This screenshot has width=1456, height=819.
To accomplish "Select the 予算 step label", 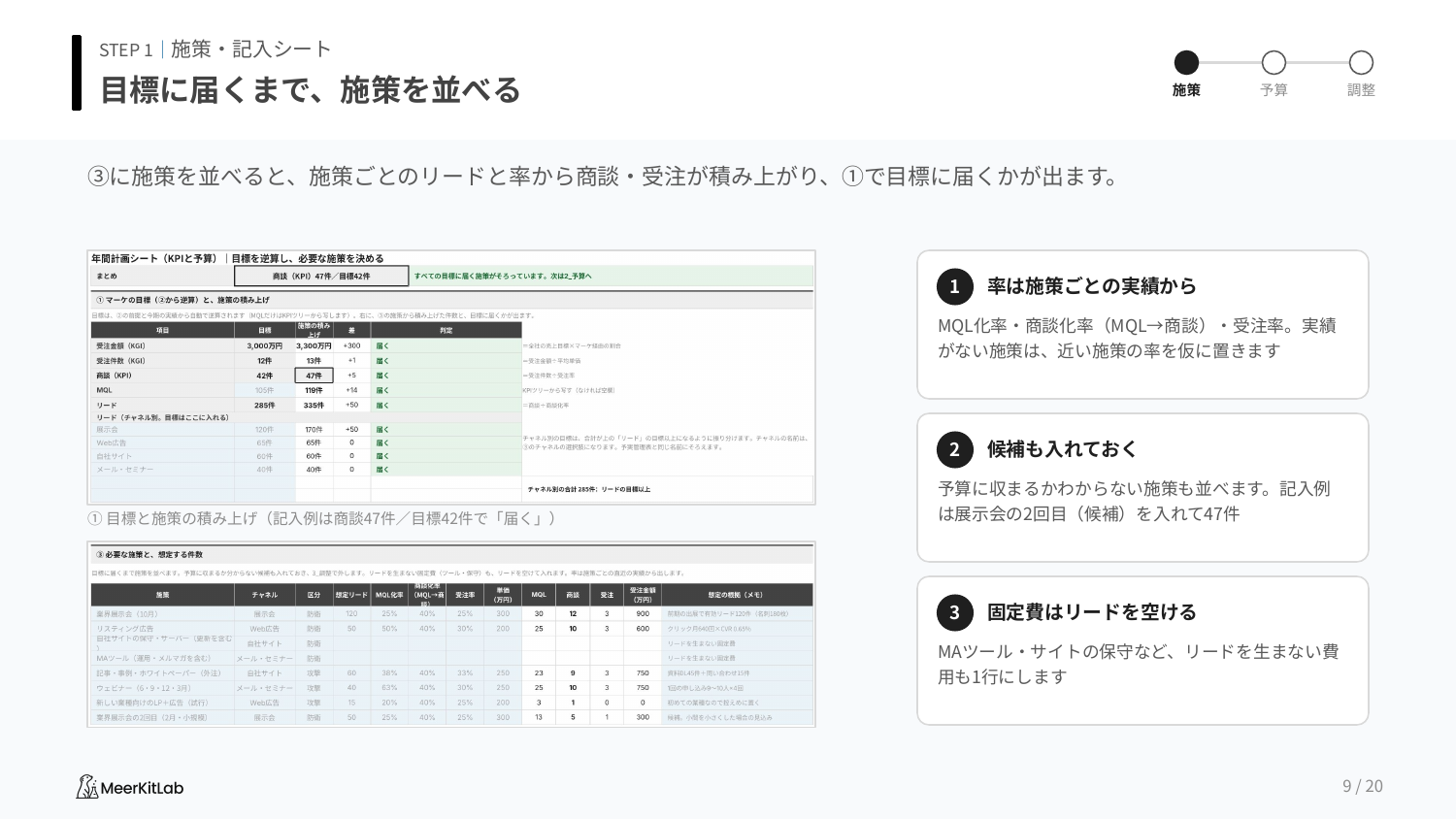I will pos(1274,90).
